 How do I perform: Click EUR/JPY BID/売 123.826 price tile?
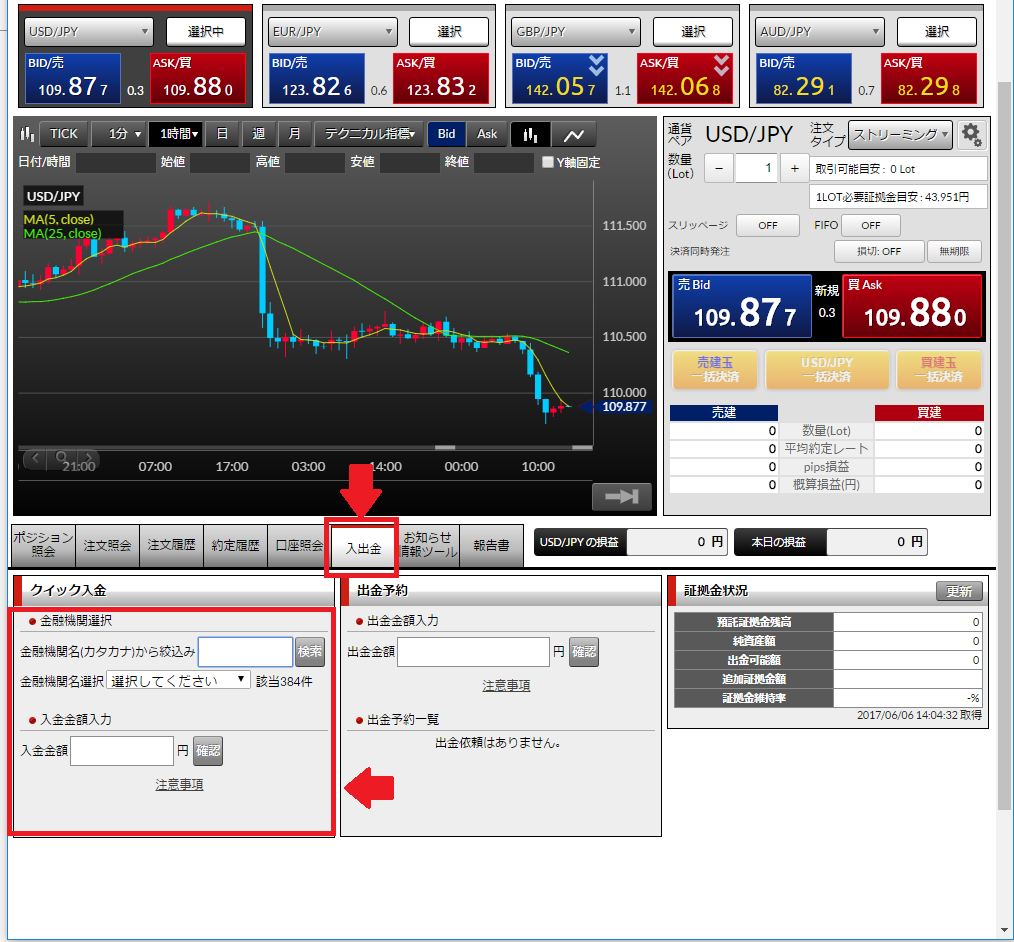[x=317, y=78]
